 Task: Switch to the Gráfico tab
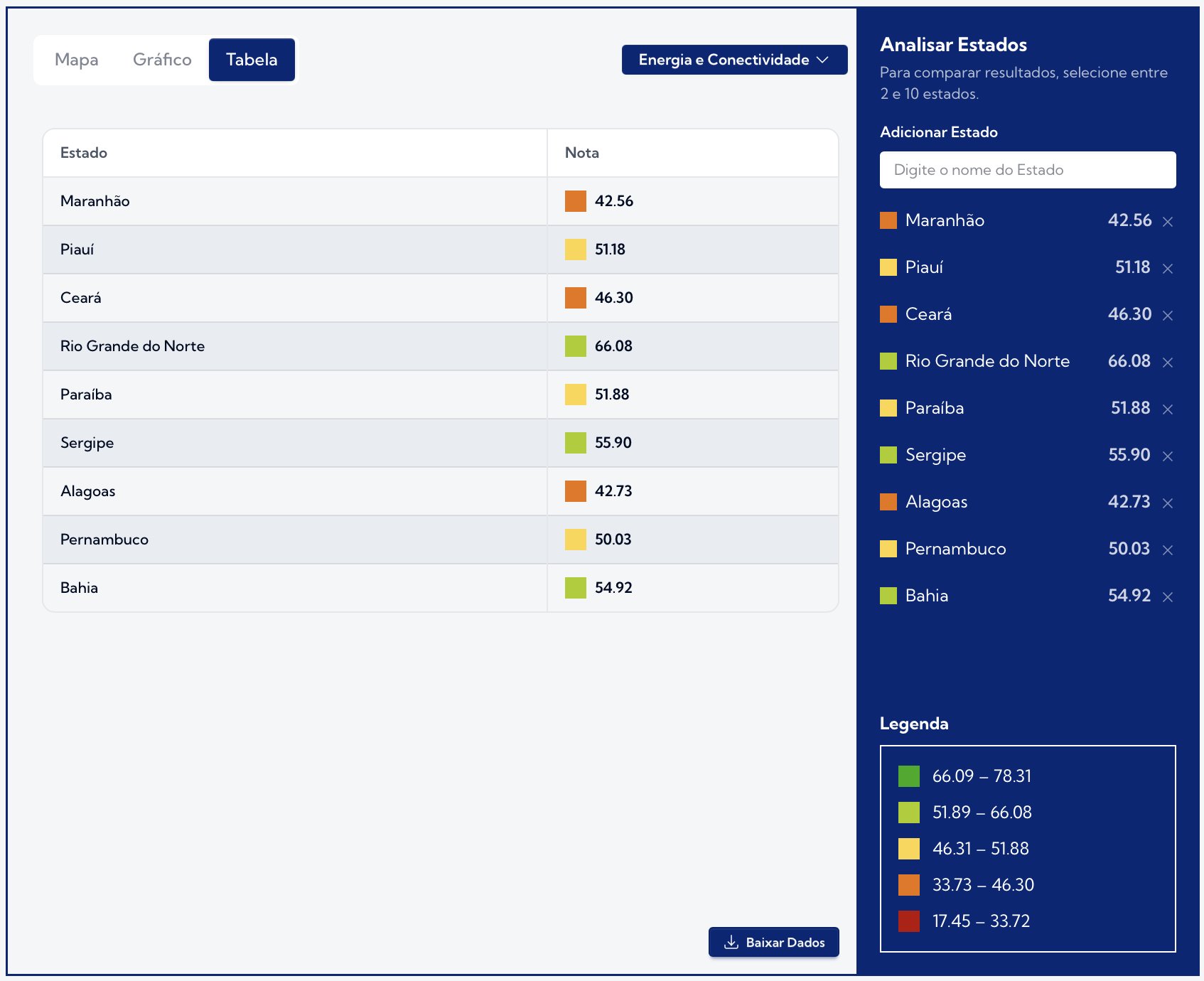pos(162,60)
